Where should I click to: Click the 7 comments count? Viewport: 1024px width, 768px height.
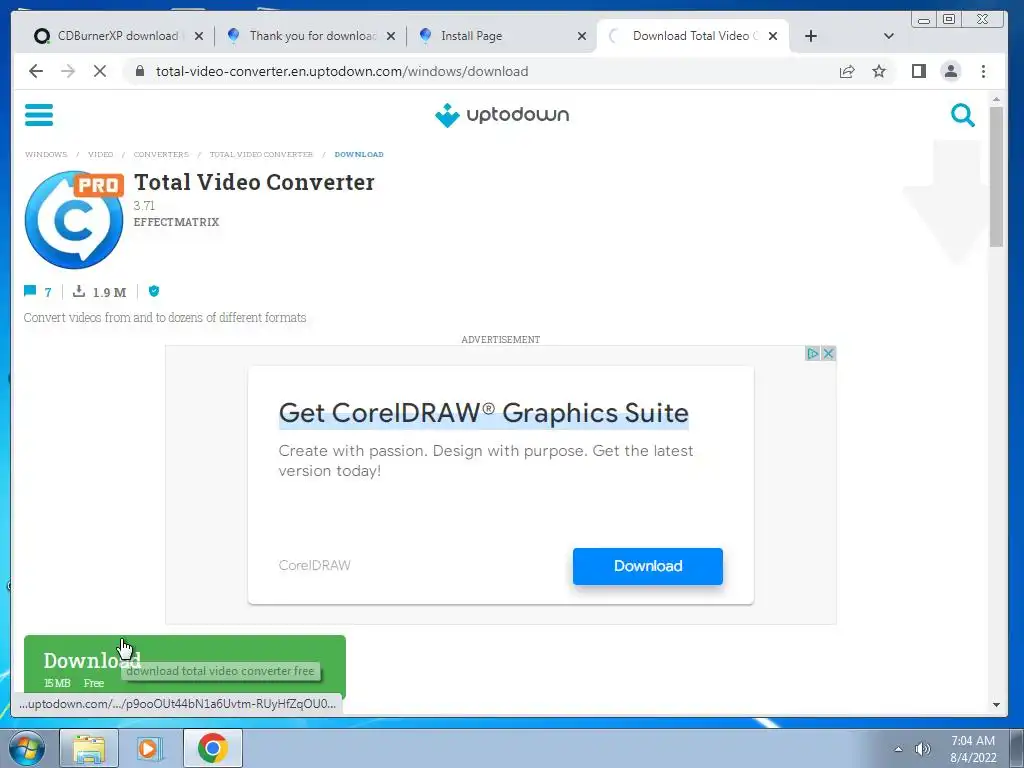pyautogui.click(x=48, y=292)
